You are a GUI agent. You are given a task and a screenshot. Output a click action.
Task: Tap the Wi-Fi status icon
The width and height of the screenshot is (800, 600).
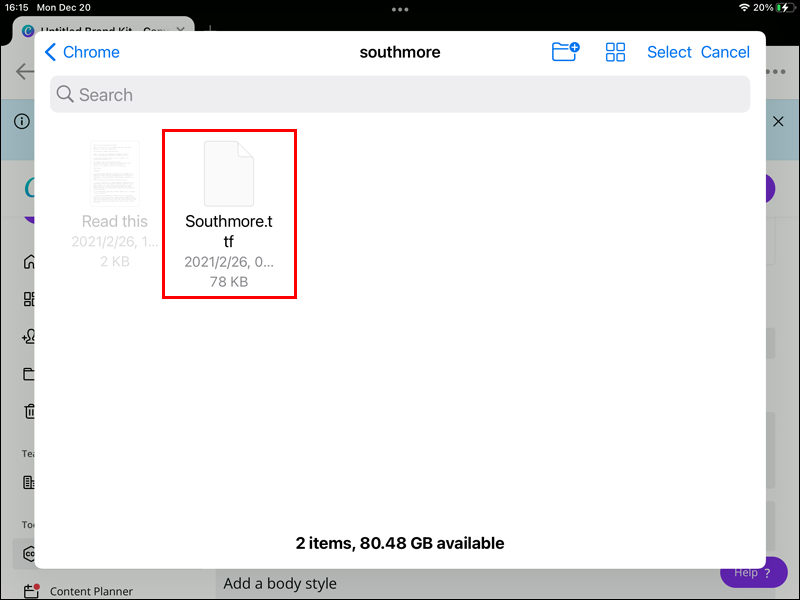coord(744,8)
